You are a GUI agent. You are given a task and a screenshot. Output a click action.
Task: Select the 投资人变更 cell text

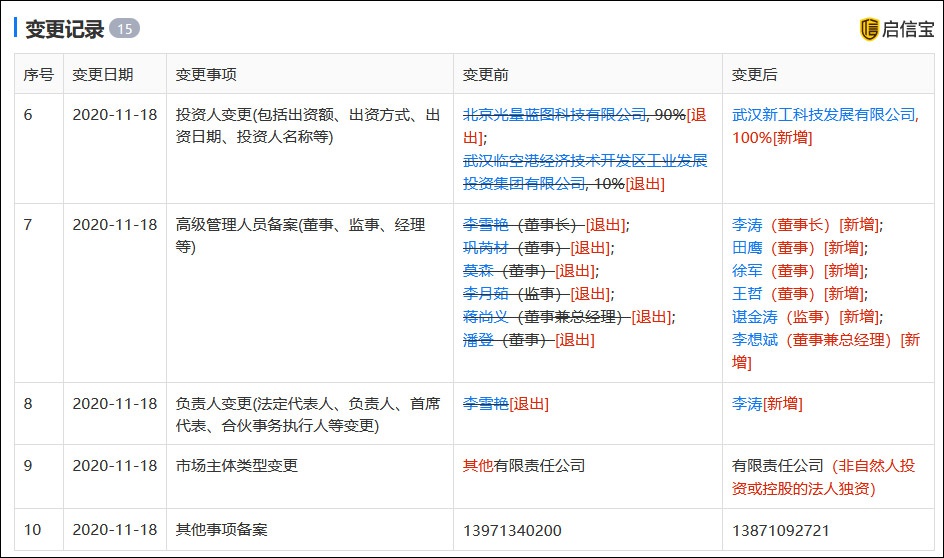click(x=308, y=126)
